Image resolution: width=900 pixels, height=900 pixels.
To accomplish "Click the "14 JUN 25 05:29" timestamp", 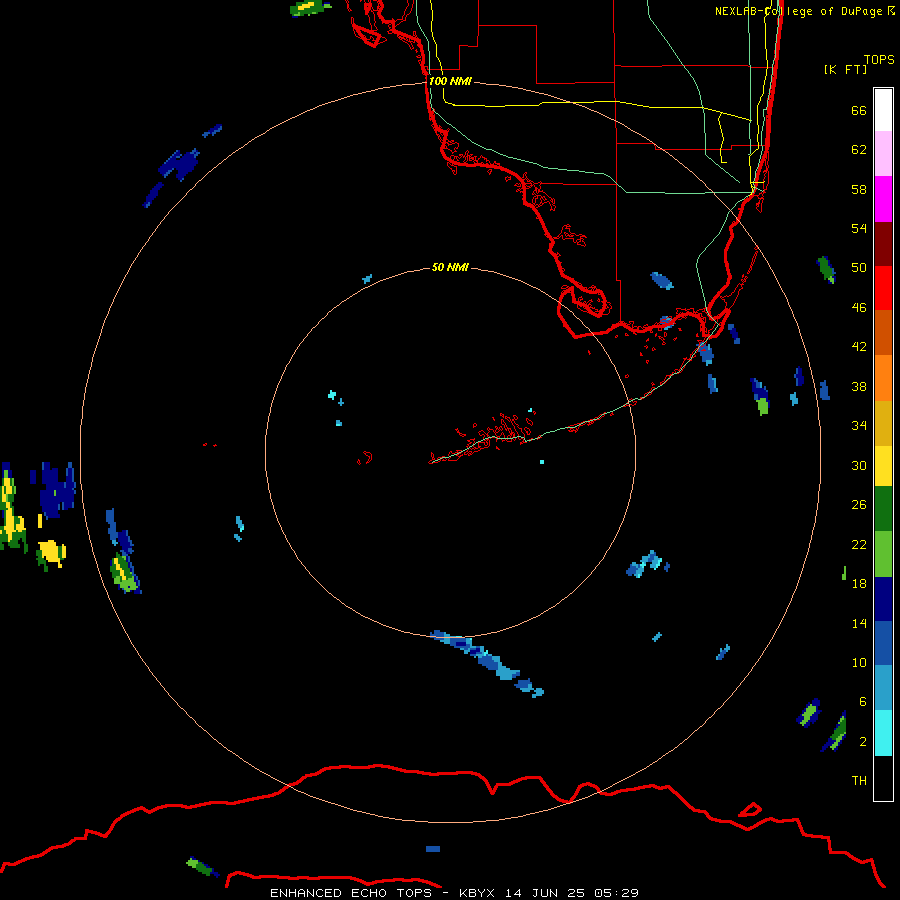I will click(x=572, y=893).
